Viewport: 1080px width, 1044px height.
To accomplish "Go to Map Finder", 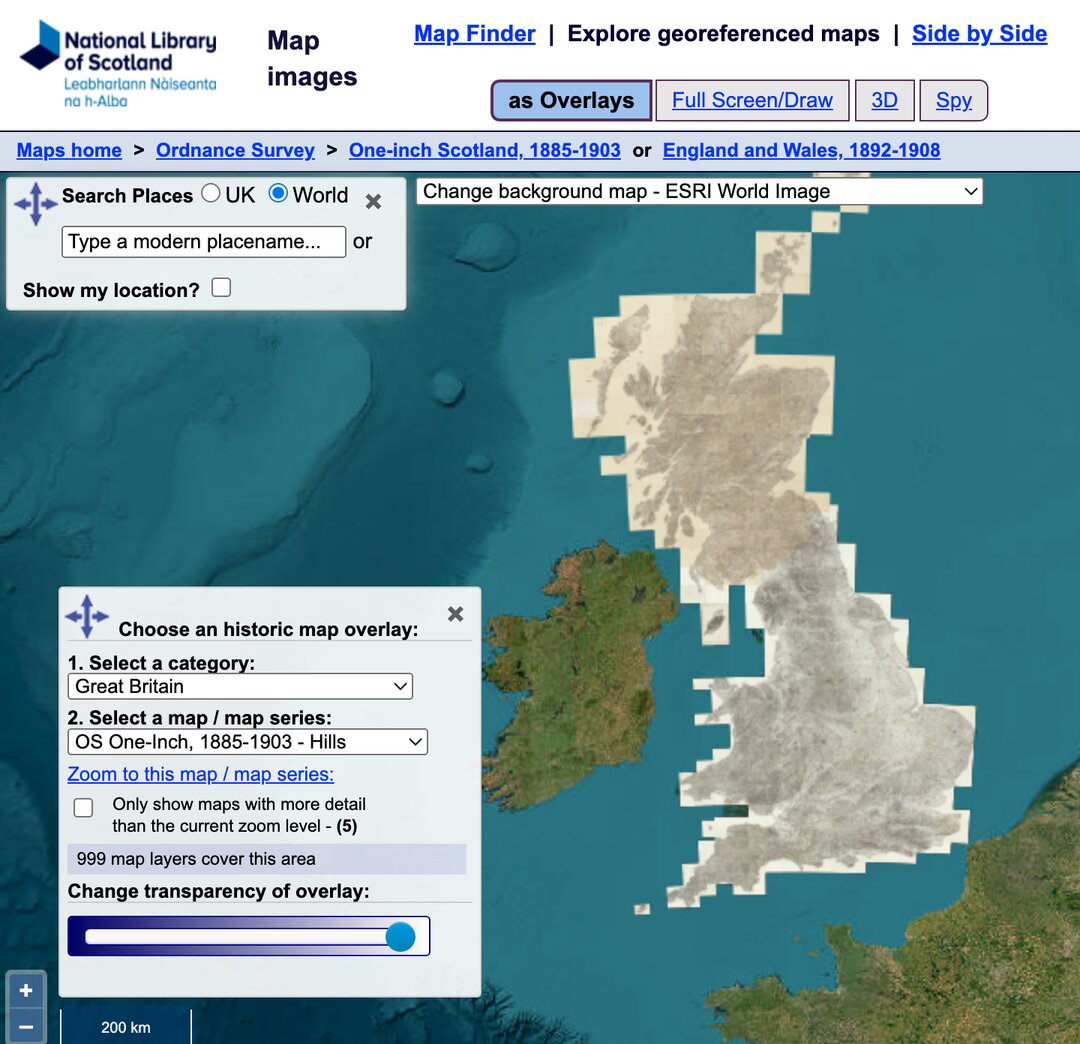I will pyautogui.click(x=475, y=34).
